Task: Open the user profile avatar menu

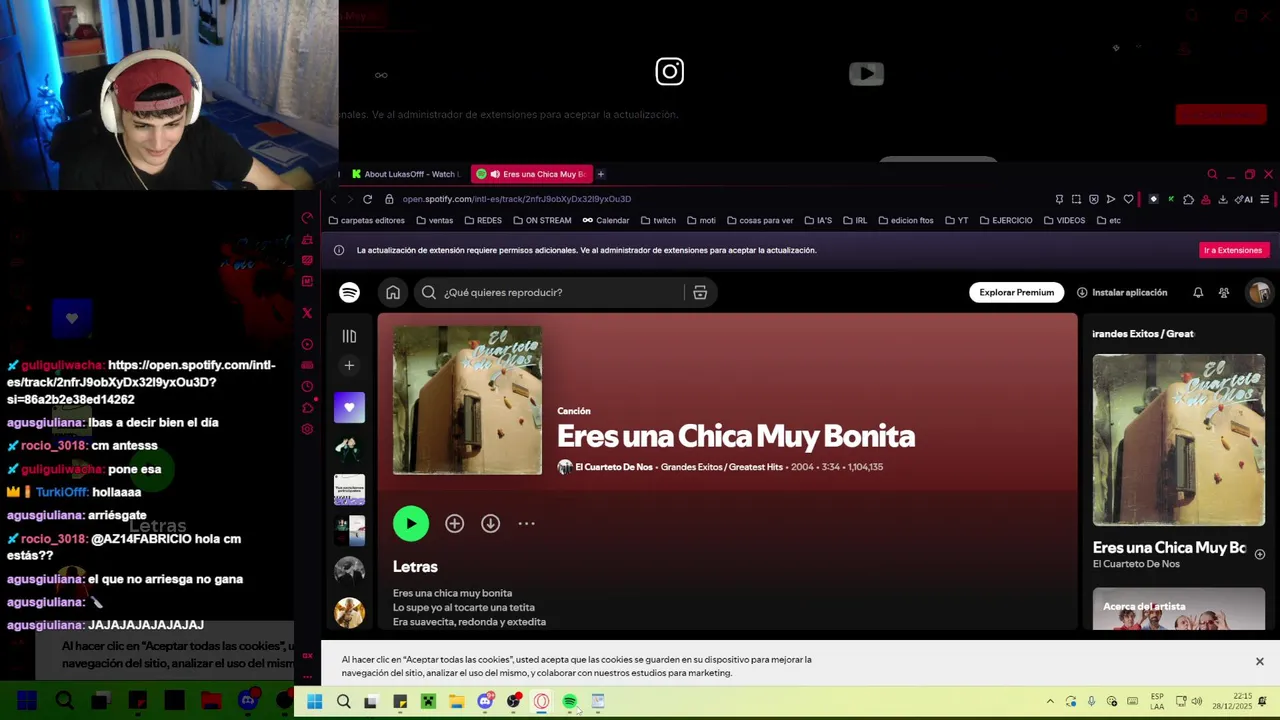Action: 1259,292
